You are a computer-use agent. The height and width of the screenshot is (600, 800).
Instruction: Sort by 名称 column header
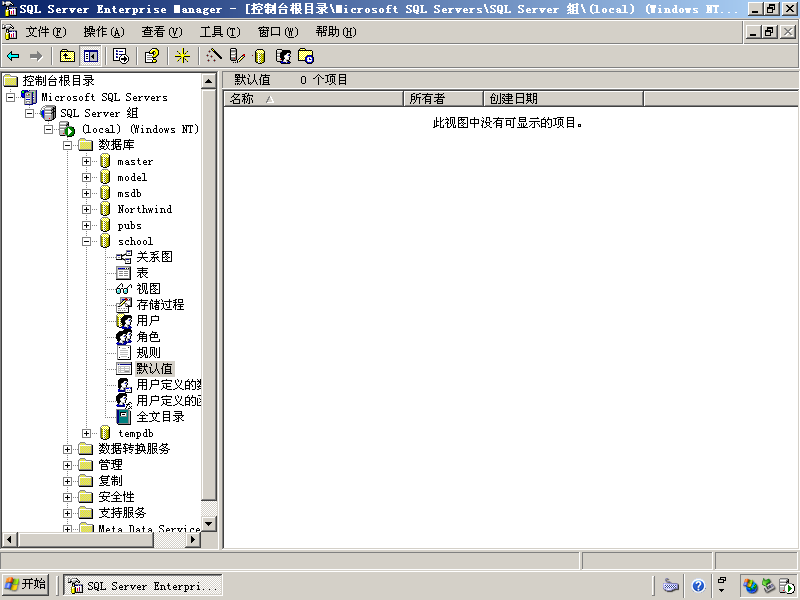[x=313, y=98]
